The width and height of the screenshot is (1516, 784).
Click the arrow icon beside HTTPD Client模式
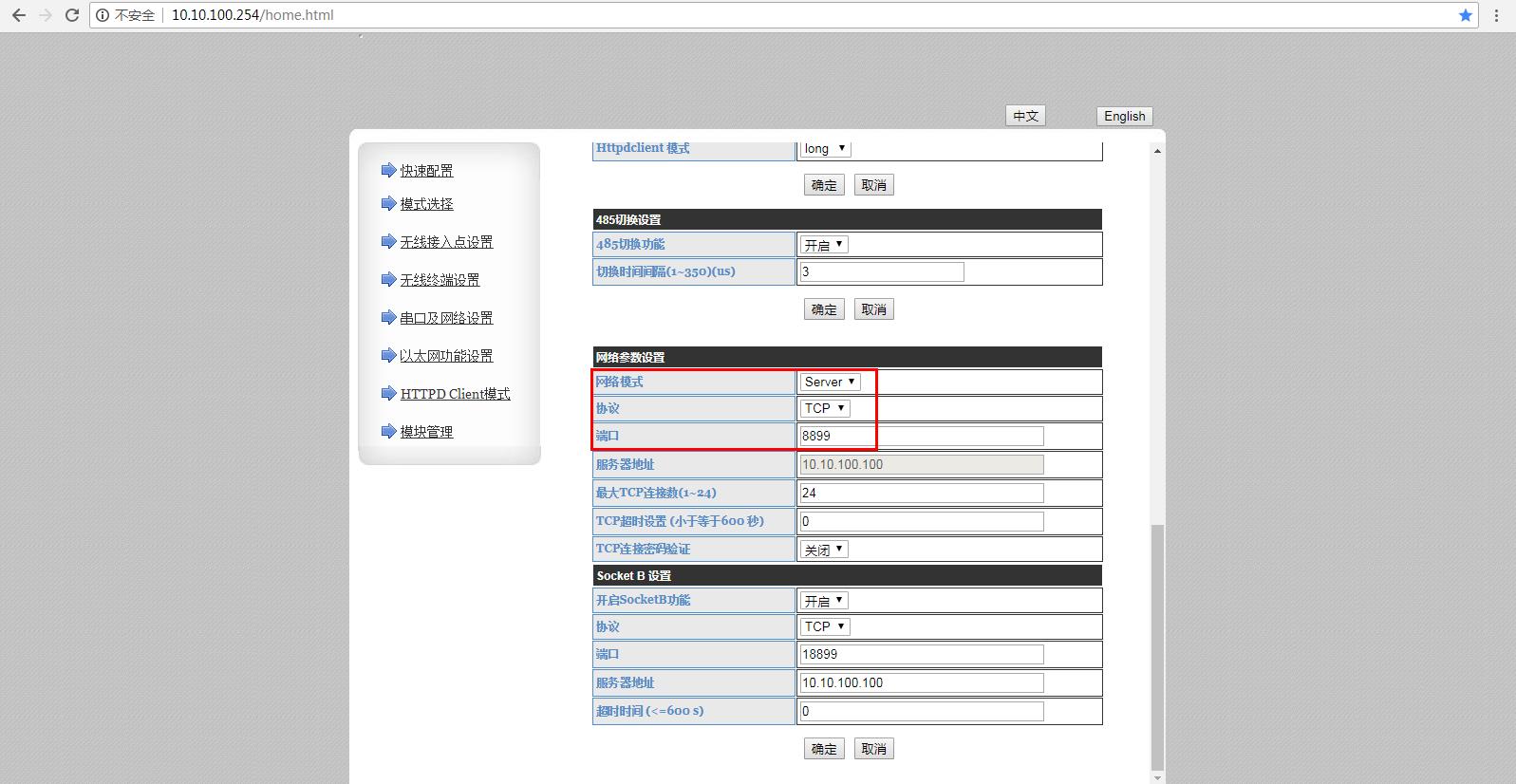coord(388,393)
